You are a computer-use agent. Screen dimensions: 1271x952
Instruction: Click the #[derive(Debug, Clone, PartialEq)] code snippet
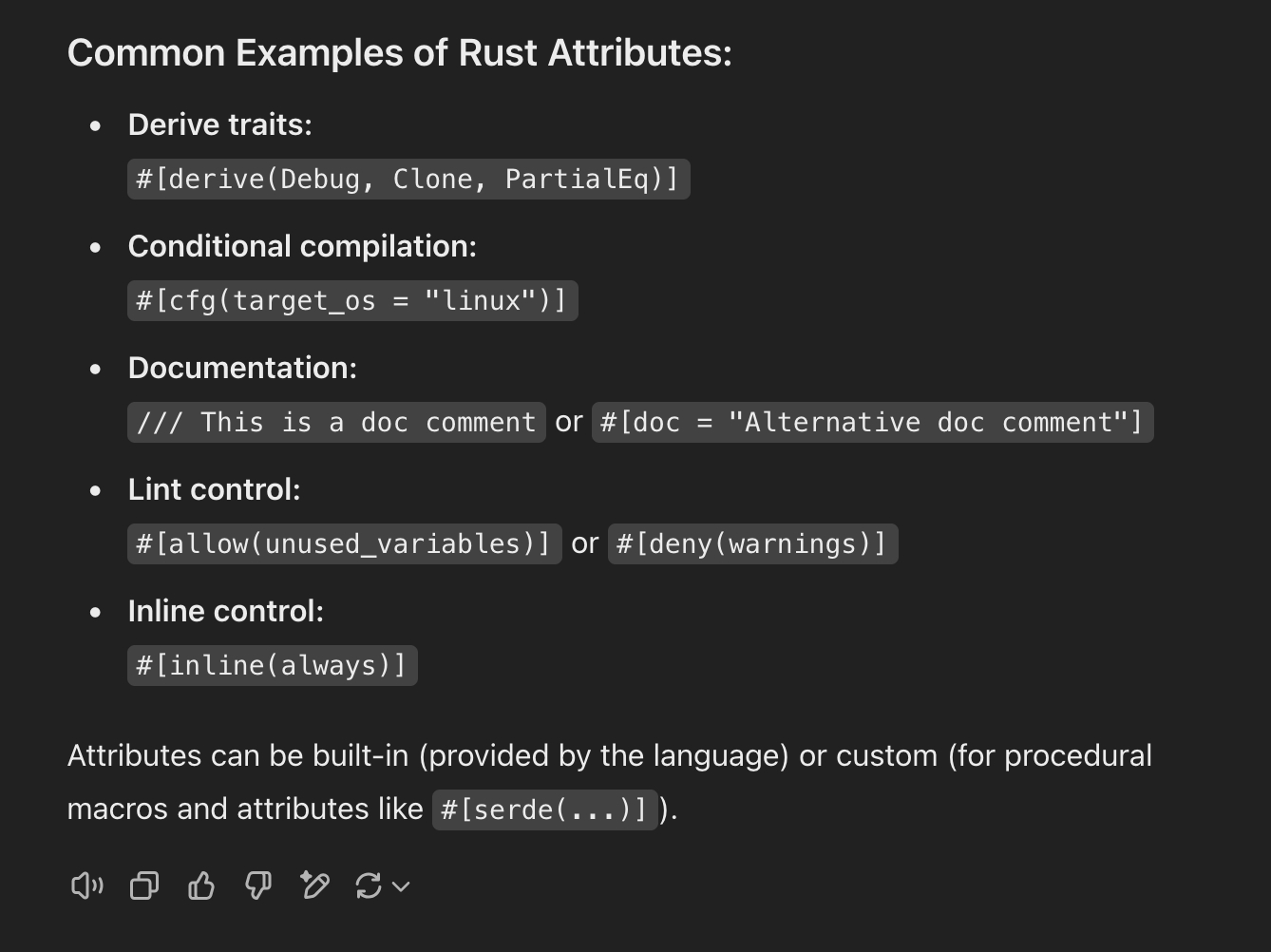pos(408,180)
